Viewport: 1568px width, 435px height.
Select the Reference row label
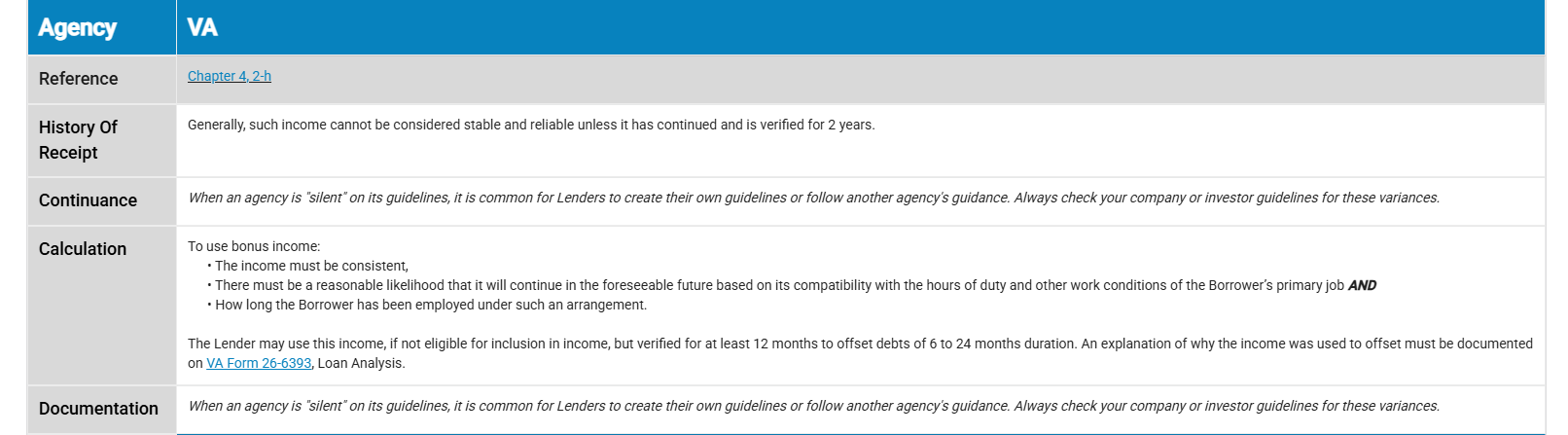78,79
